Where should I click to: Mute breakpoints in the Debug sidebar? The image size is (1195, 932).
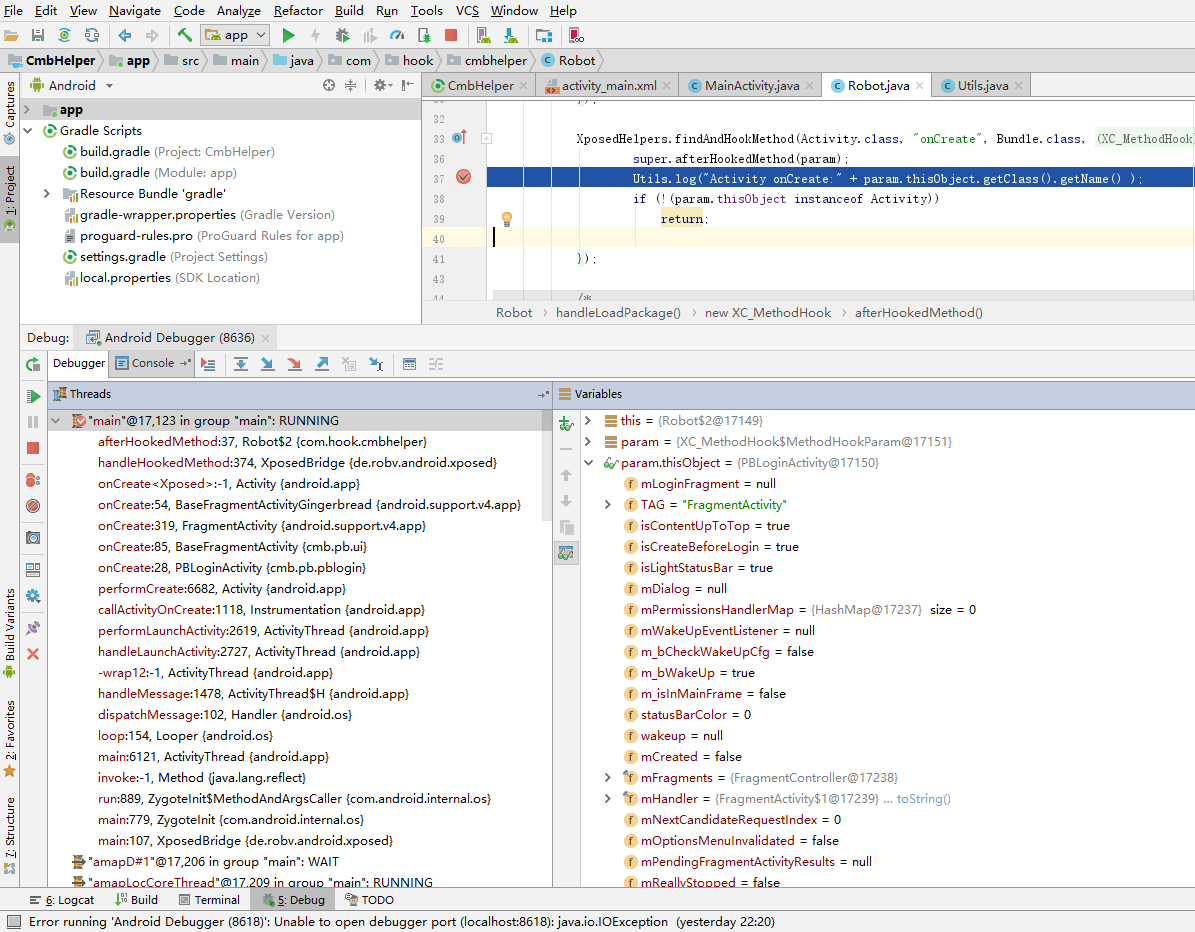(33, 506)
